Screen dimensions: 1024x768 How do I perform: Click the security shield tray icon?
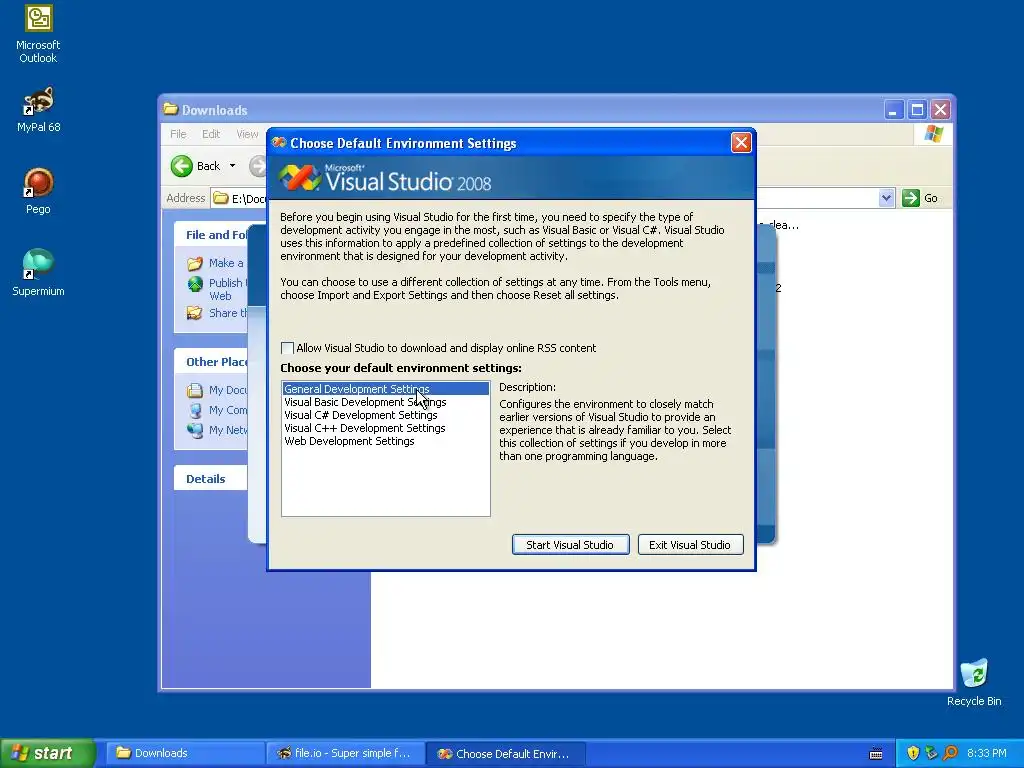[x=913, y=753]
